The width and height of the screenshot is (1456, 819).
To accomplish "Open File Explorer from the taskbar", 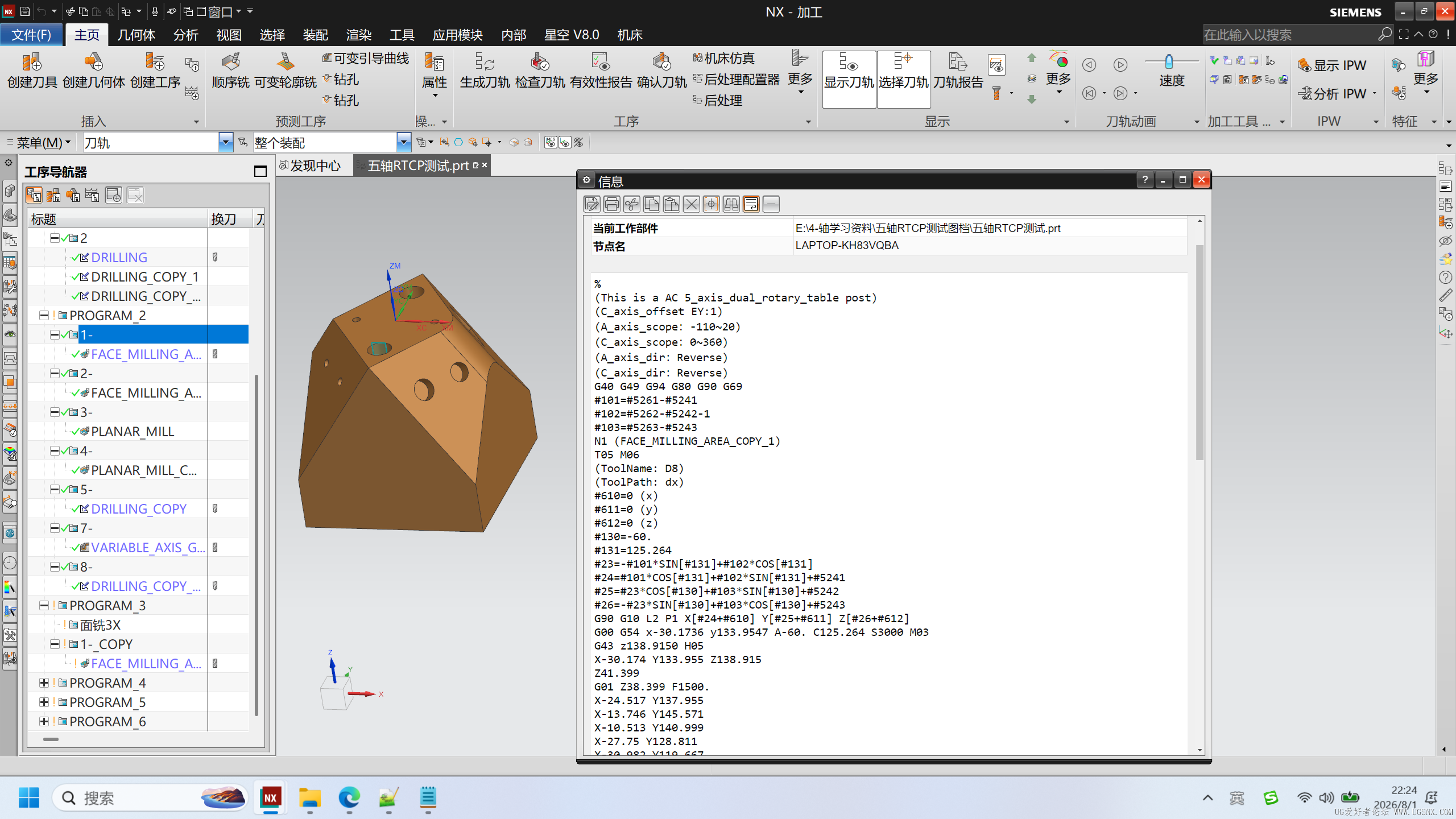I will pyautogui.click(x=310, y=798).
